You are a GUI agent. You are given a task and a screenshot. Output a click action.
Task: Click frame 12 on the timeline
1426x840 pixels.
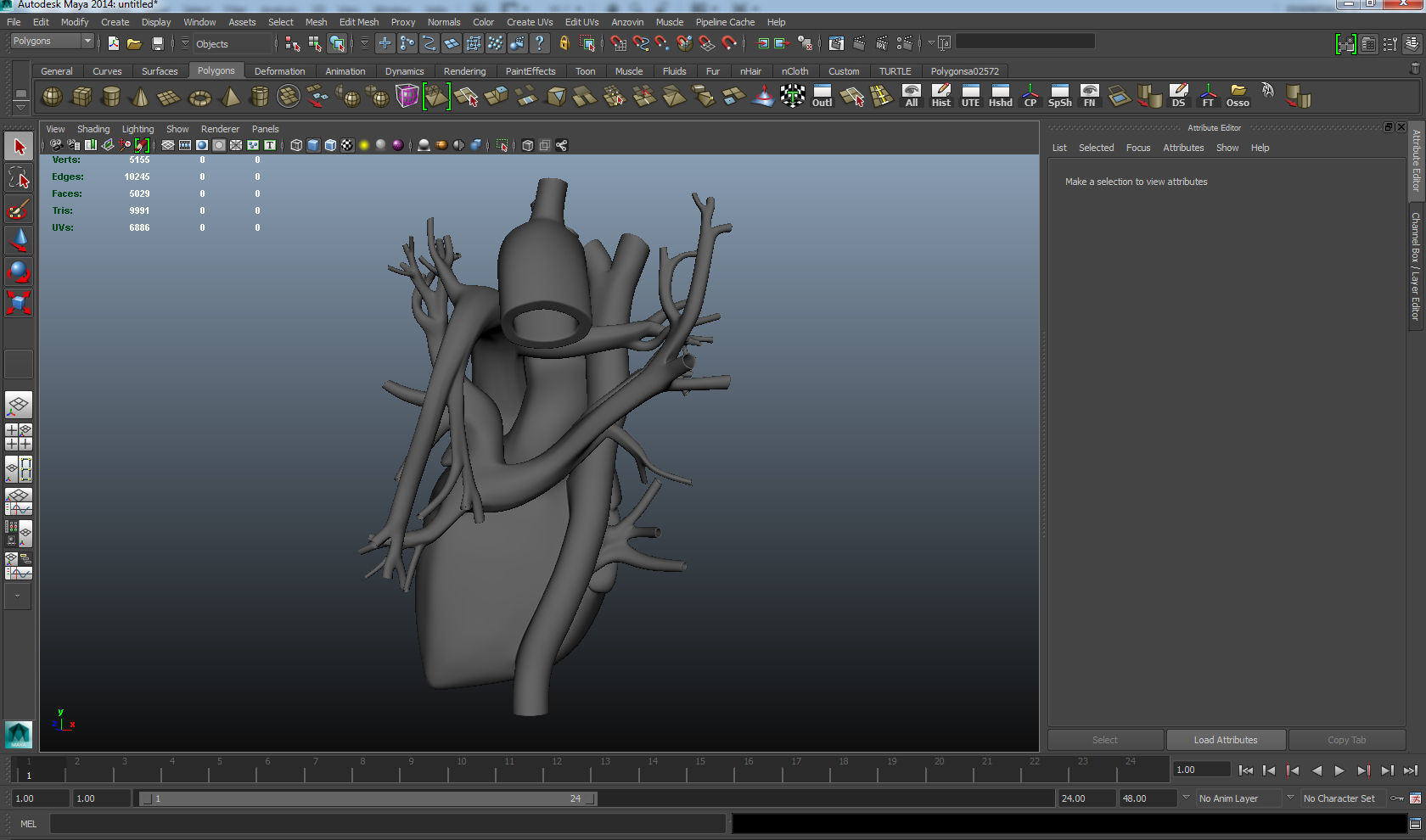pyautogui.click(x=557, y=769)
